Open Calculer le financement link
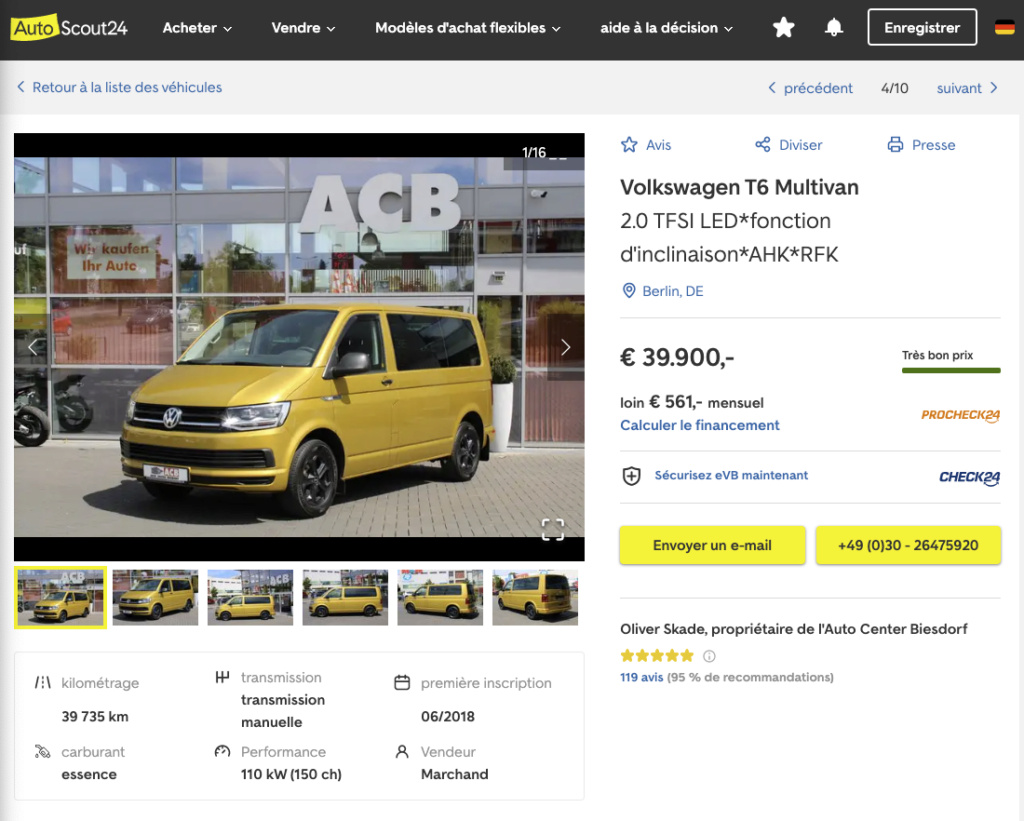The image size is (1024, 821). 699,425
